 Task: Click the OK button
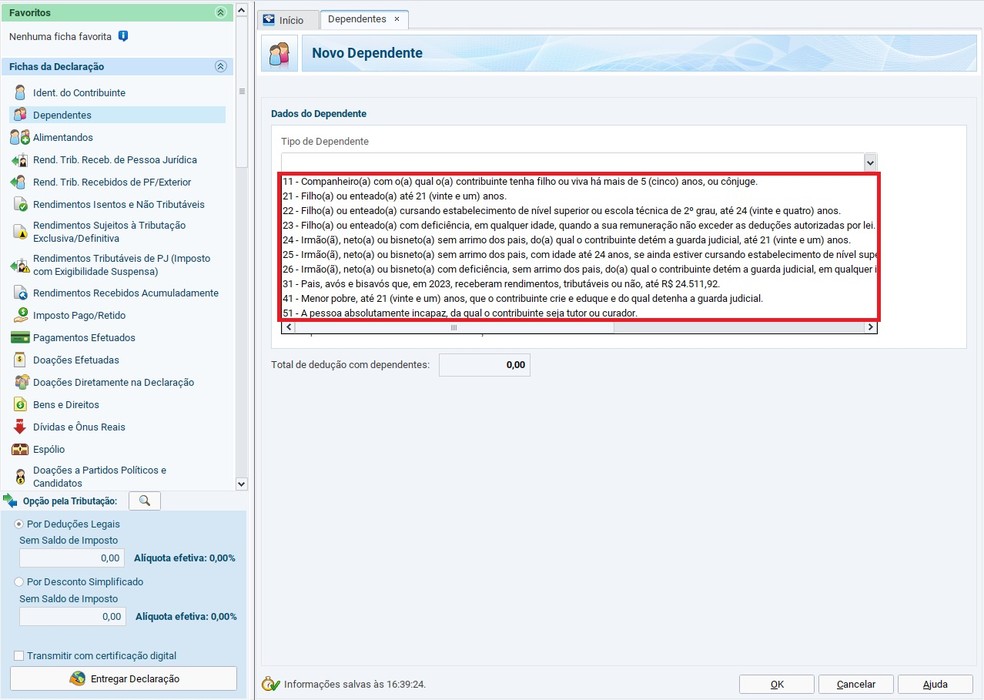click(776, 684)
